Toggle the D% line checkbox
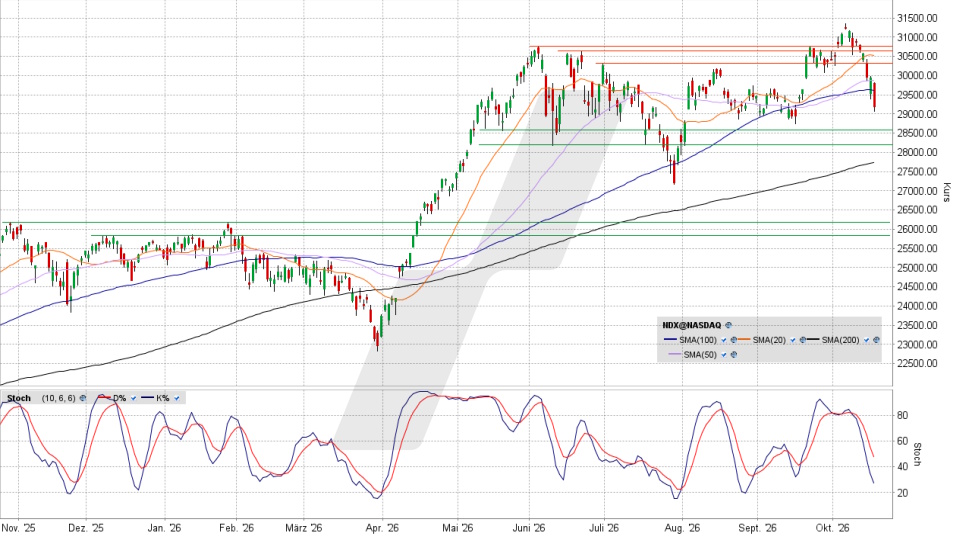The height and width of the screenshot is (540, 960). tap(133, 398)
